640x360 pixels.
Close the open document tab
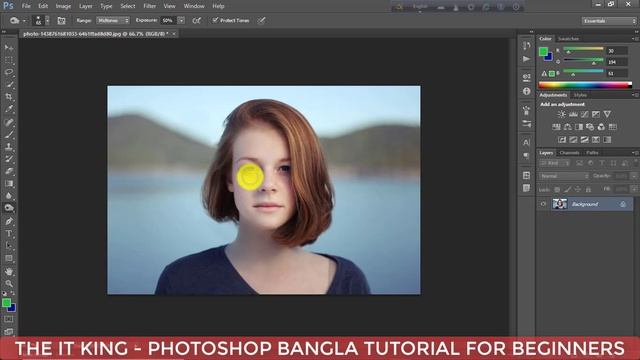[174, 34]
